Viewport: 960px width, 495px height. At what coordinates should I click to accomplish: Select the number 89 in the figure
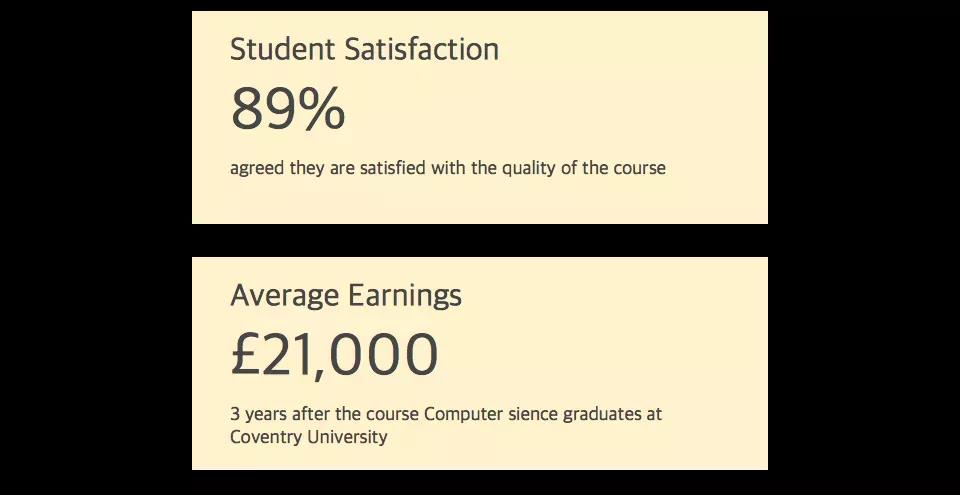pos(260,108)
